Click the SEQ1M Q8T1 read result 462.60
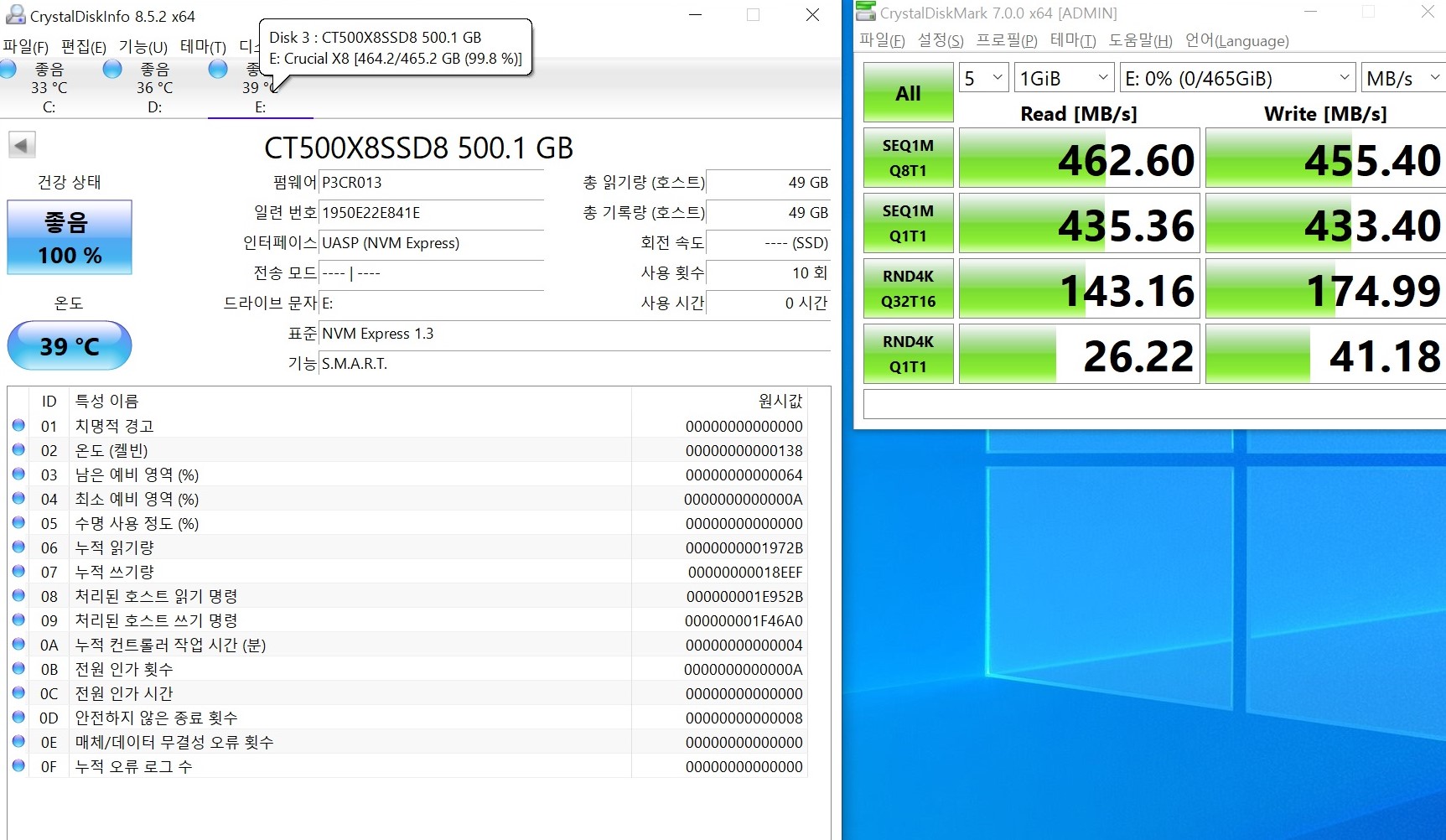Viewport: 1446px width, 840px height. point(1080,158)
